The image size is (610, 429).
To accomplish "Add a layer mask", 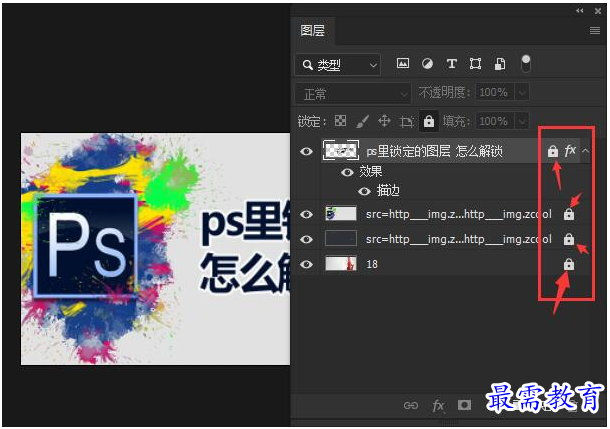I will point(464,405).
